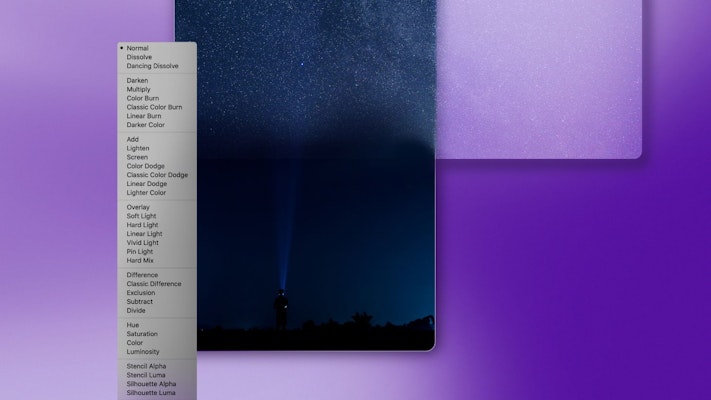Apply the Overlay blend mode
The image size is (711, 400).
point(138,207)
